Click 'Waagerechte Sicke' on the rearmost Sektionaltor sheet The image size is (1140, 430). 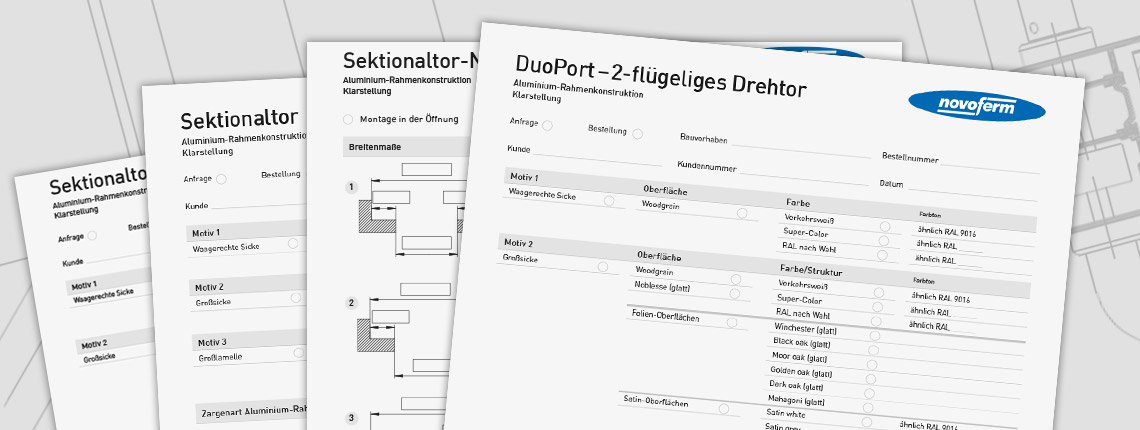pos(103,295)
